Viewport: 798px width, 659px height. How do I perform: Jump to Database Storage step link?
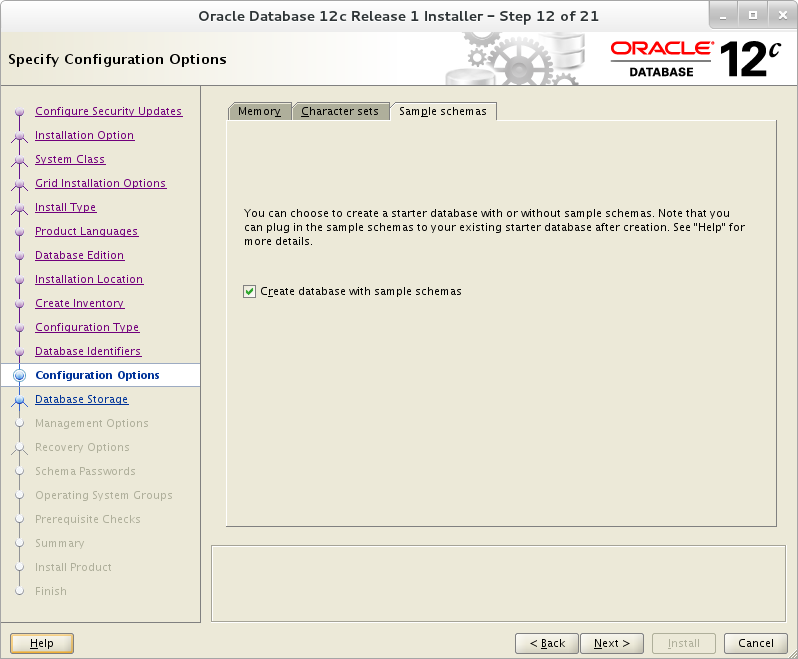(81, 399)
